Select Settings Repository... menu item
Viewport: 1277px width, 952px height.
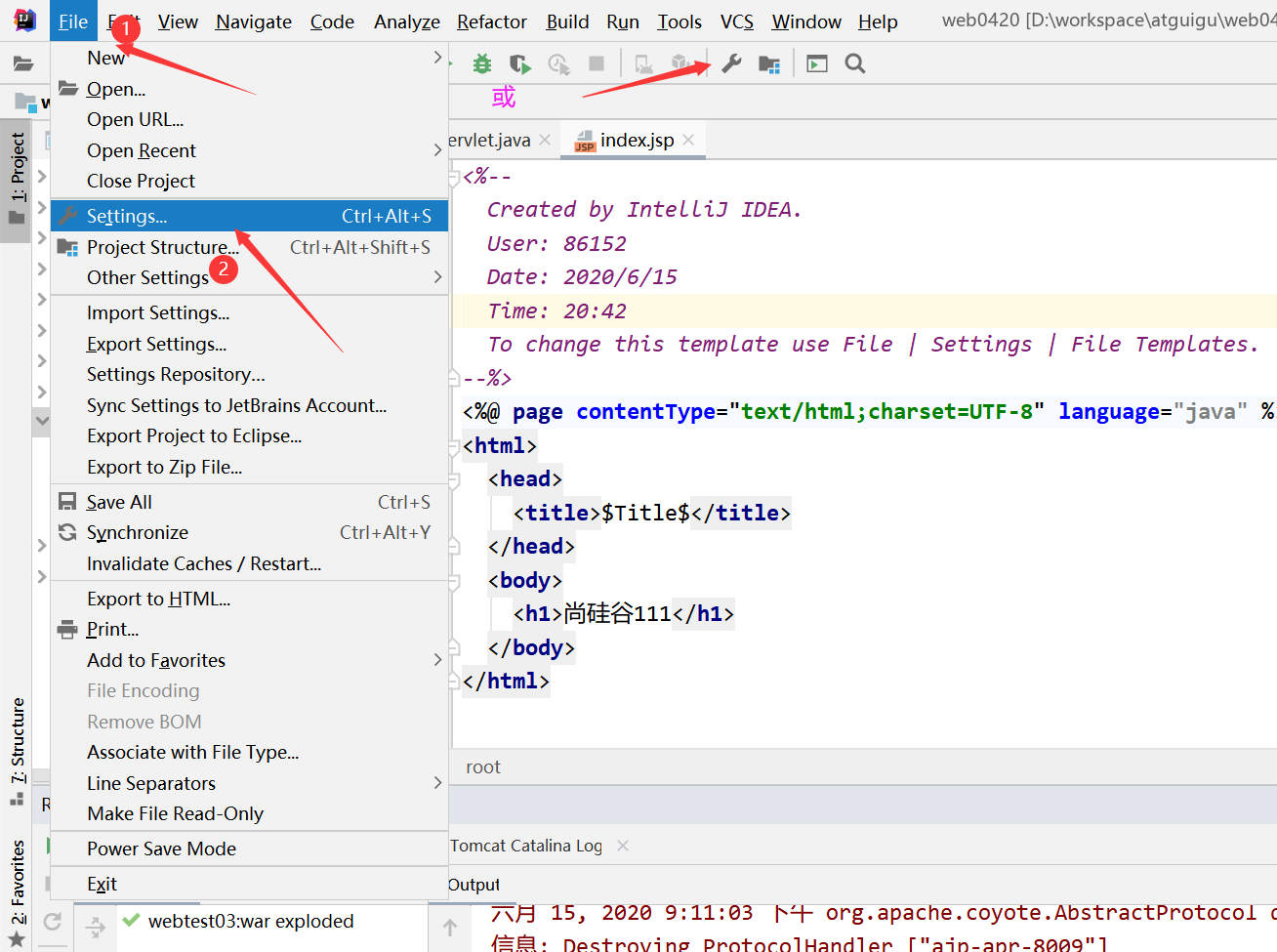249,374
